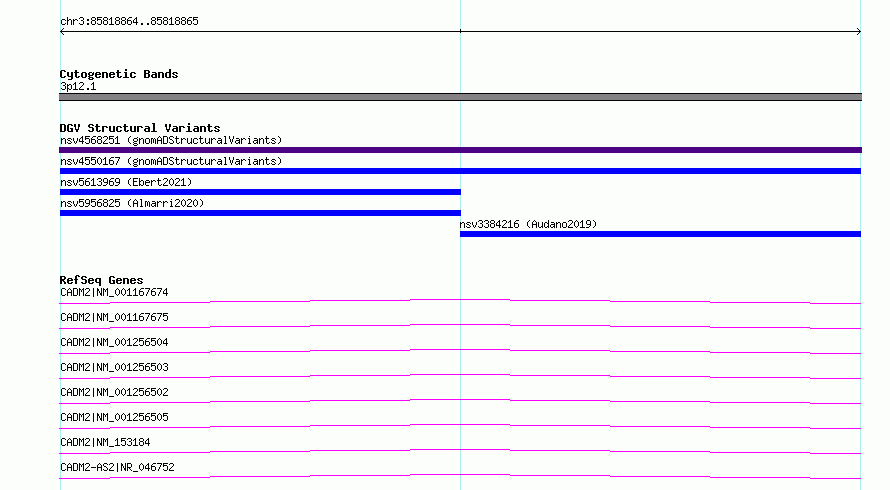Click the DGV Structural Variants track title
Viewport: 890px width, 490px height.
(140, 128)
